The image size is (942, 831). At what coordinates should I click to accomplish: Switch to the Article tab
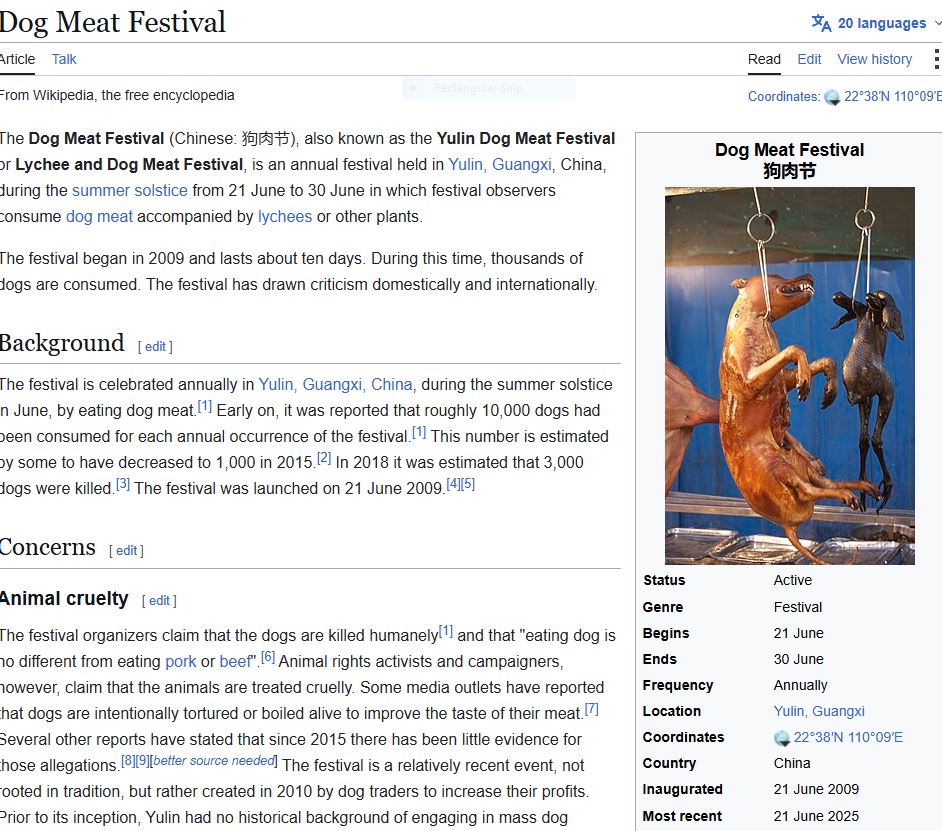(17, 59)
